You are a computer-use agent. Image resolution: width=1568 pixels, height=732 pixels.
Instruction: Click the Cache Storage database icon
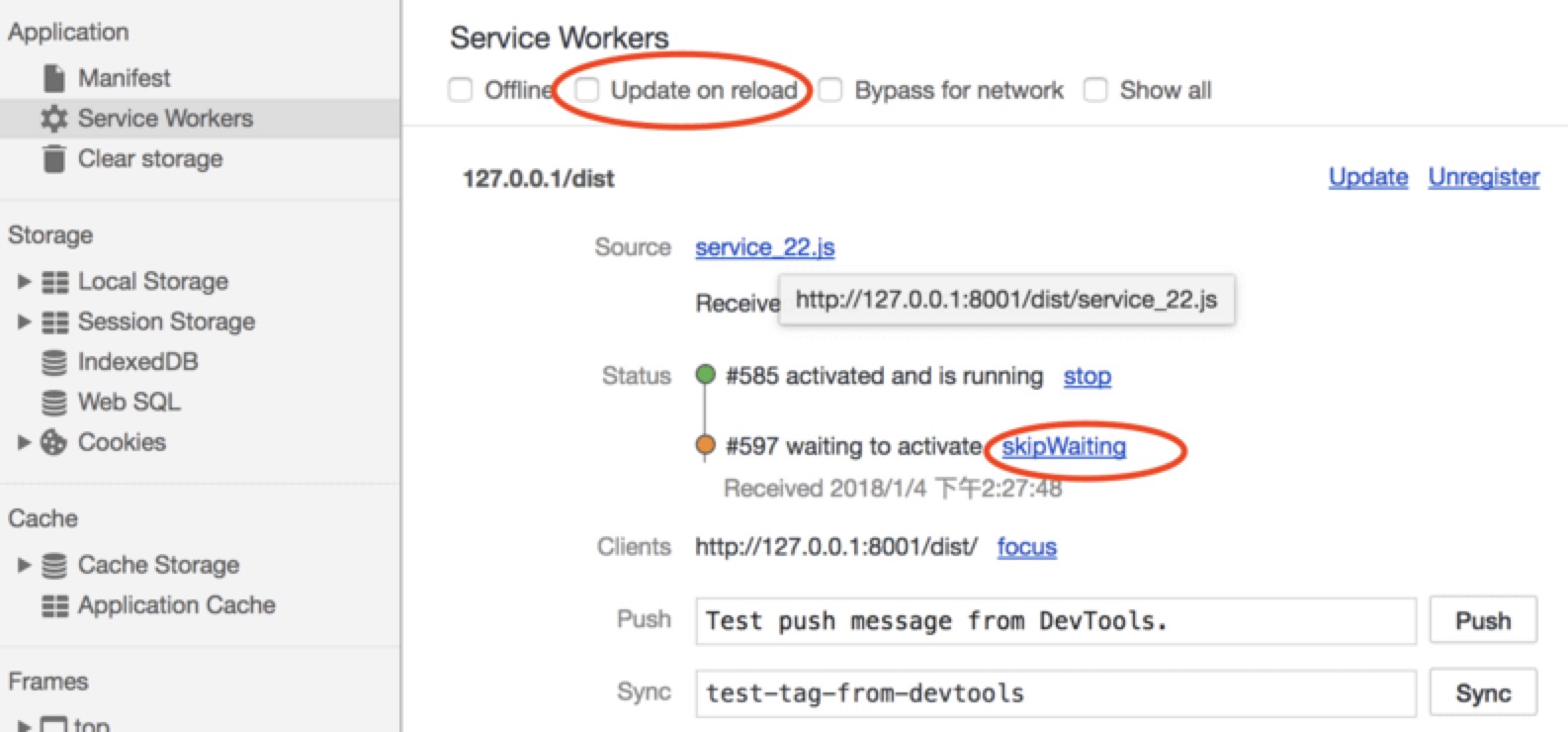tap(54, 565)
